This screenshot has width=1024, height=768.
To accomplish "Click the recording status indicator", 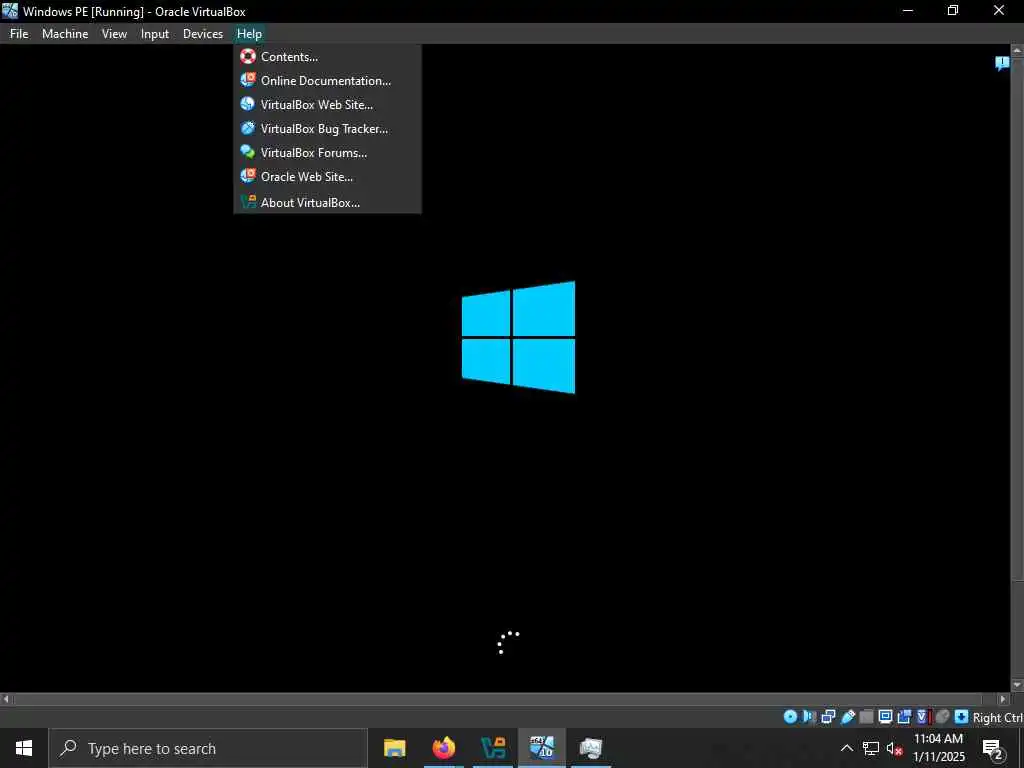I will [904, 717].
